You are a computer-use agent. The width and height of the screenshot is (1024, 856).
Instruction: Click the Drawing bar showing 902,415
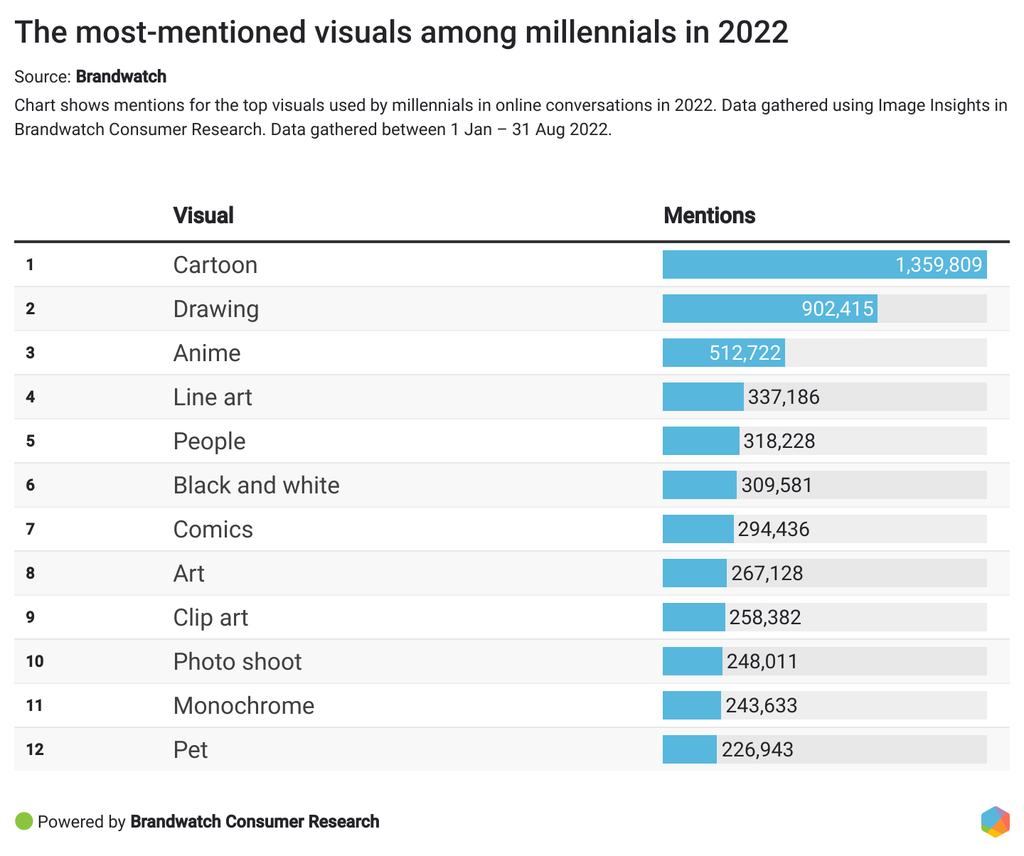point(769,309)
